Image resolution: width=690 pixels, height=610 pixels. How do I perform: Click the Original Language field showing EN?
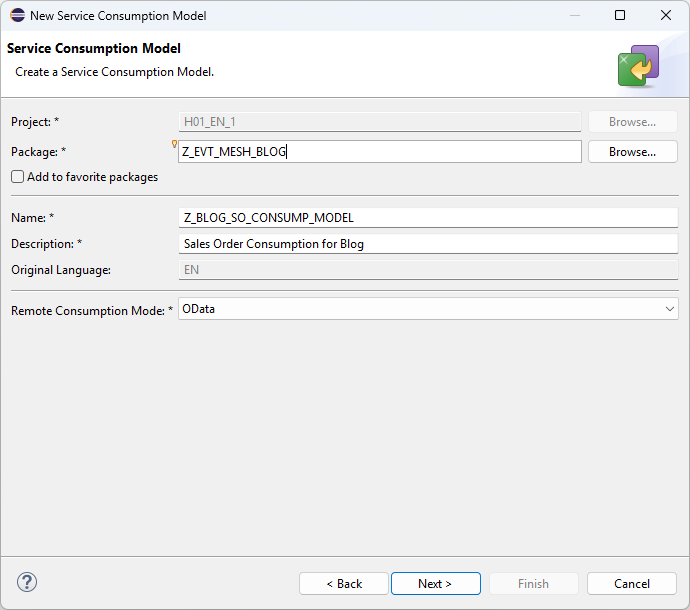click(x=427, y=270)
